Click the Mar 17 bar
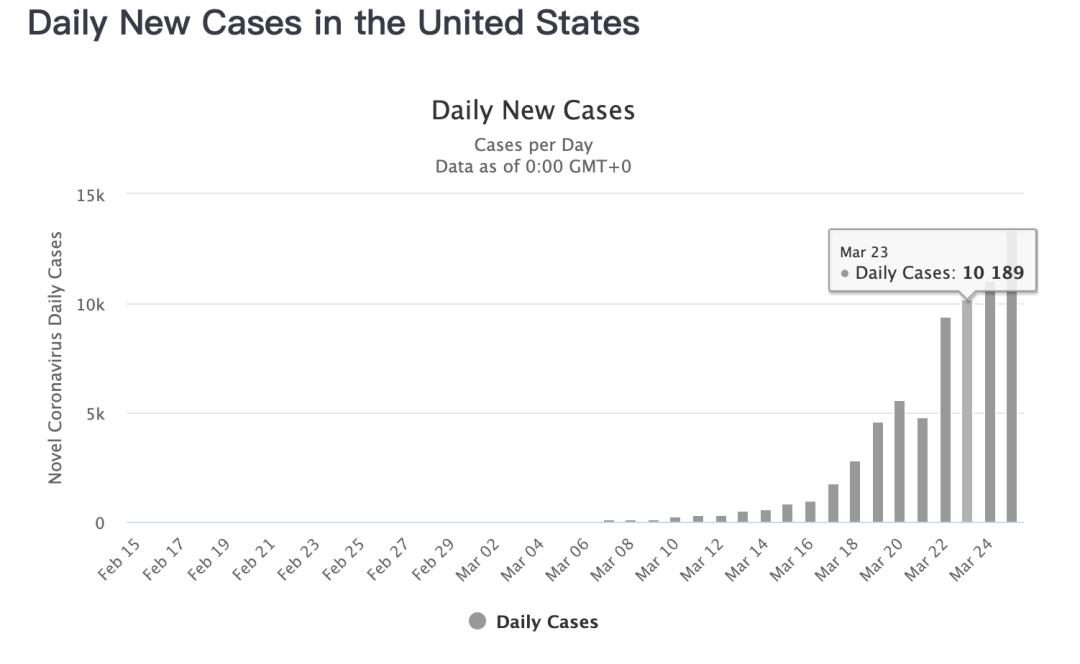The image size is (1080, 664). [x=833, y=503]
